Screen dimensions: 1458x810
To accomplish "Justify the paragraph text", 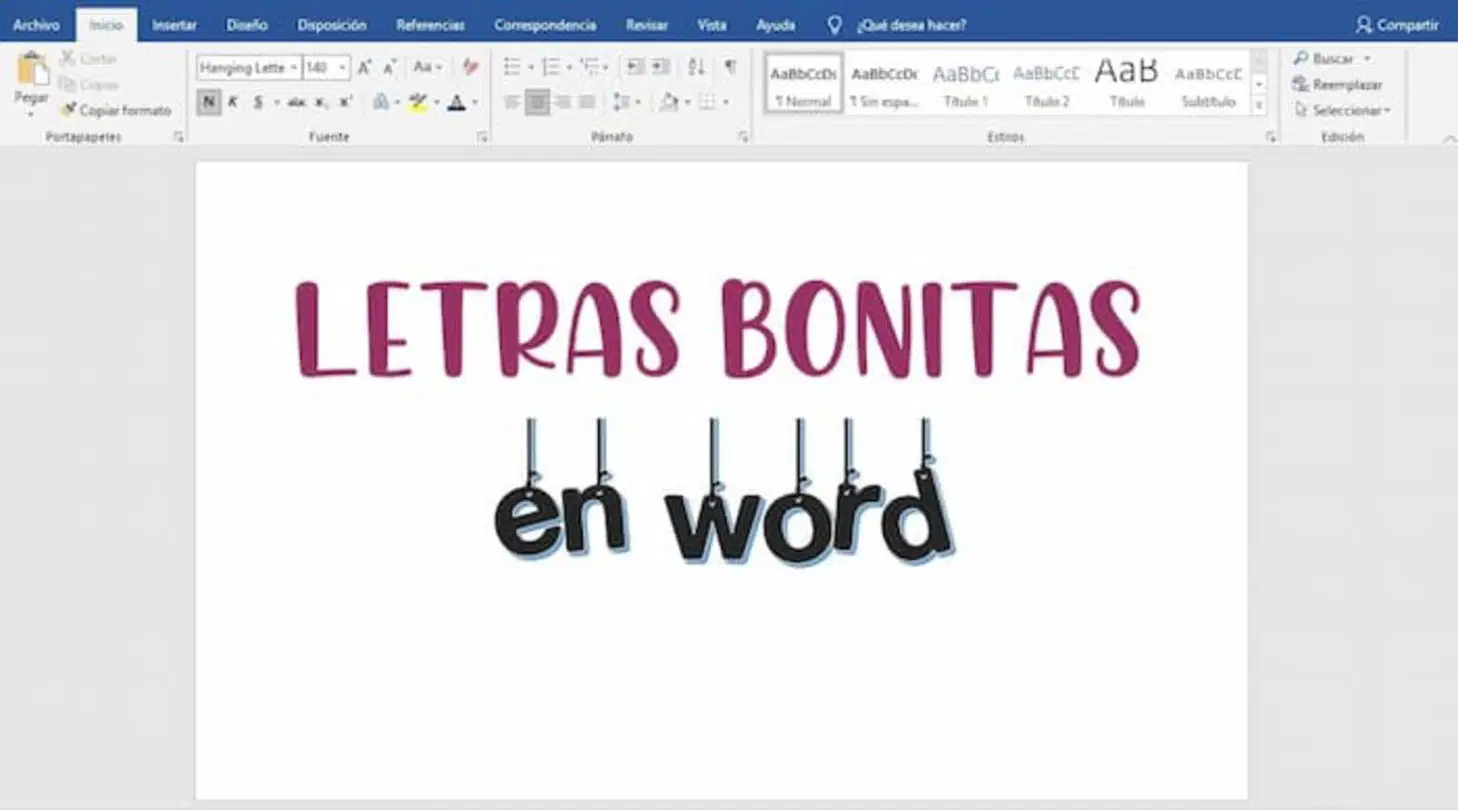I will (587, 102).
